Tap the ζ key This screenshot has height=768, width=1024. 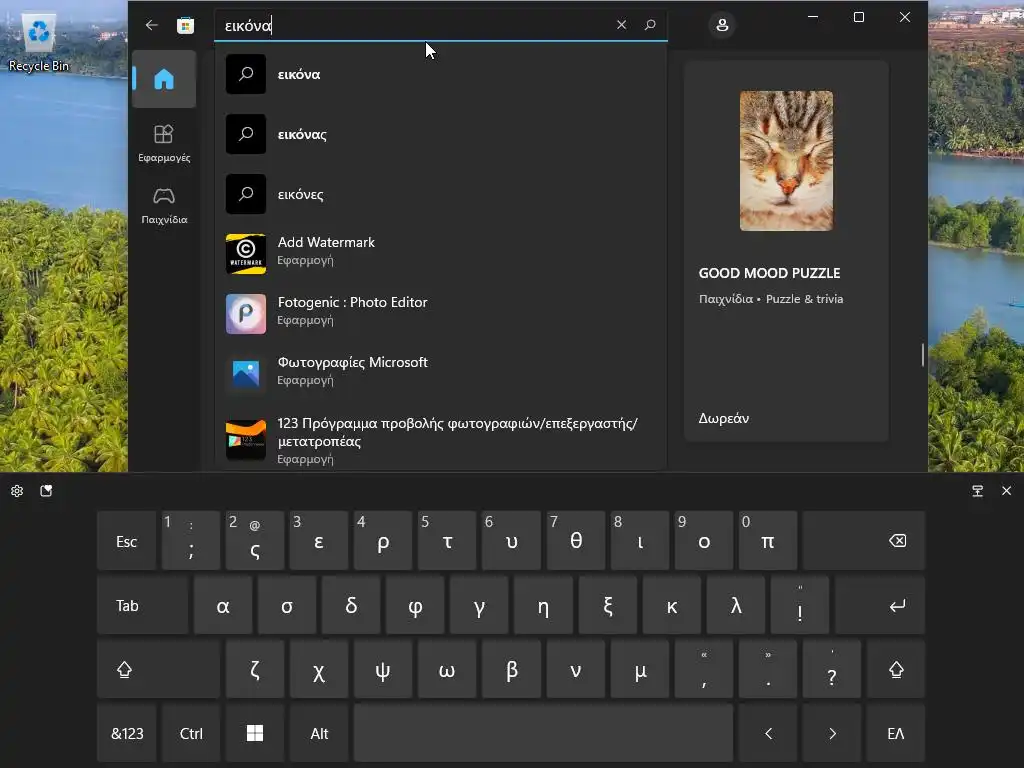[255, 669]
